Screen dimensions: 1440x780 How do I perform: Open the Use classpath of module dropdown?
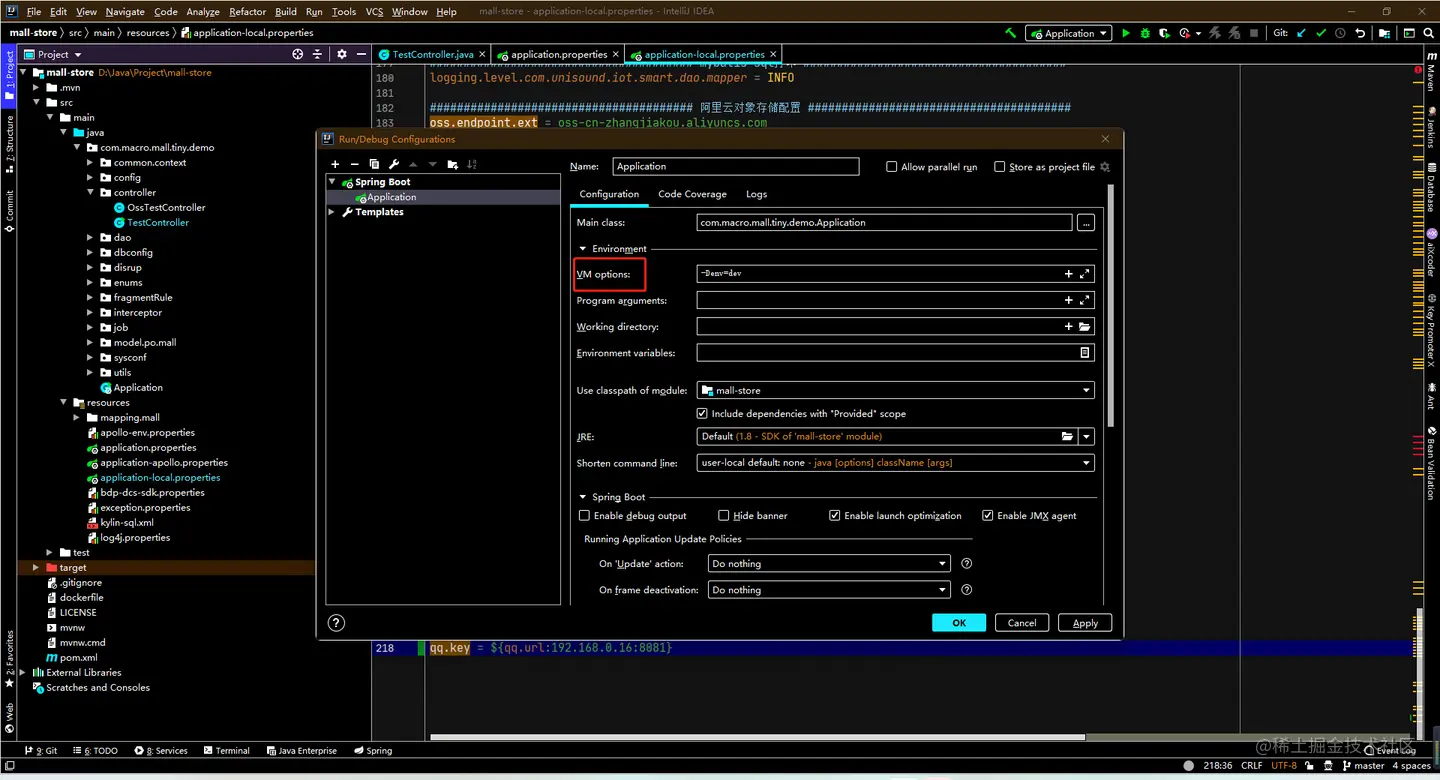pyautogui.click(x=895, y=390)
